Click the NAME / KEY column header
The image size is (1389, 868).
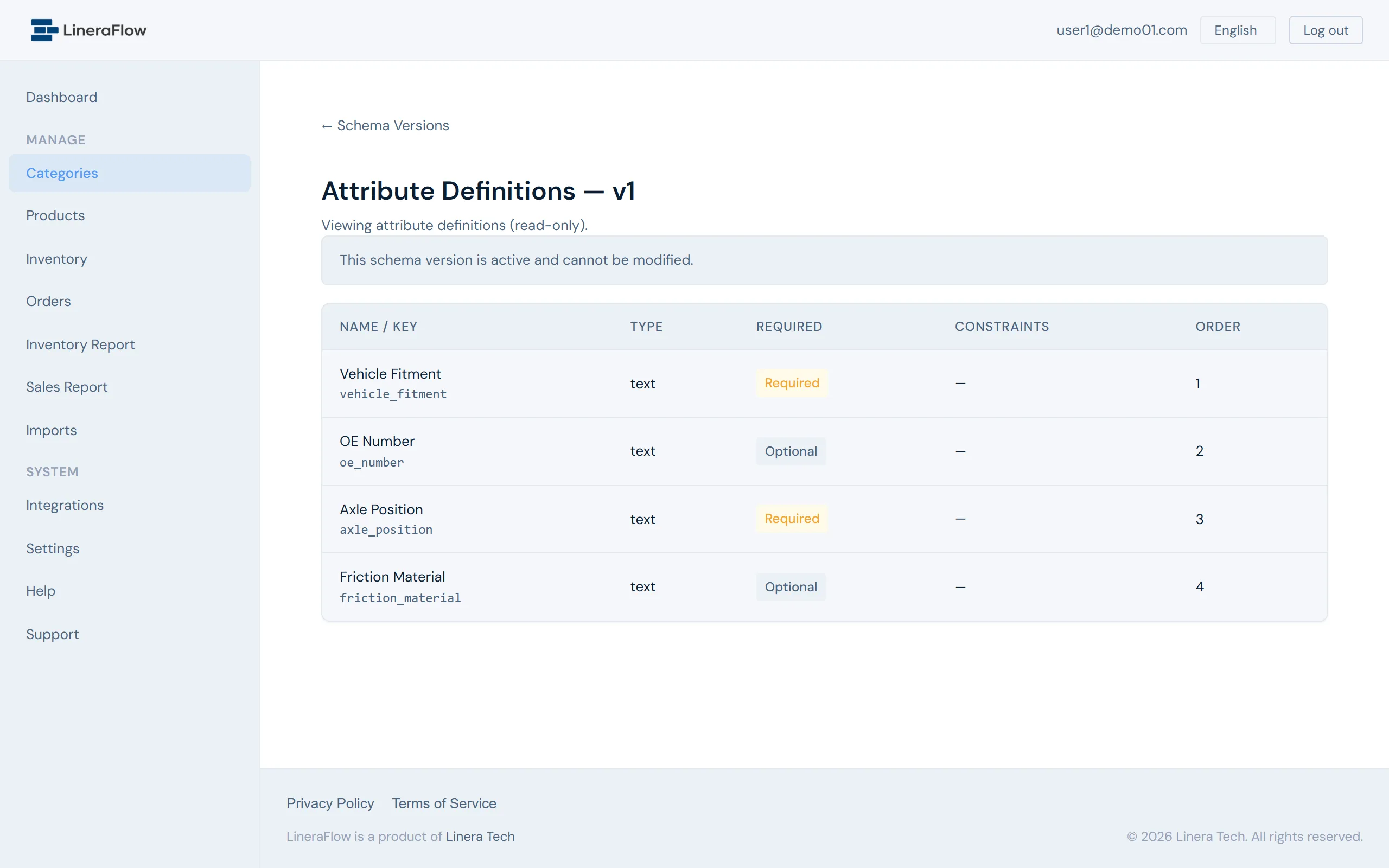click(x=378, y=327)
